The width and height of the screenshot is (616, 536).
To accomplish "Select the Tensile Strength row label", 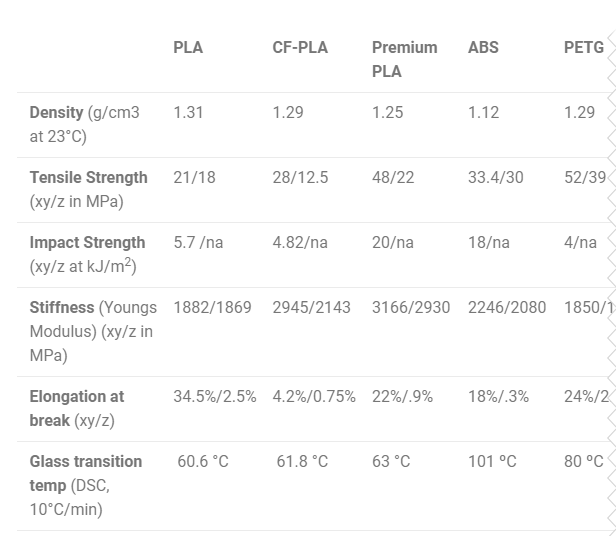I will (x=88, y=189).
